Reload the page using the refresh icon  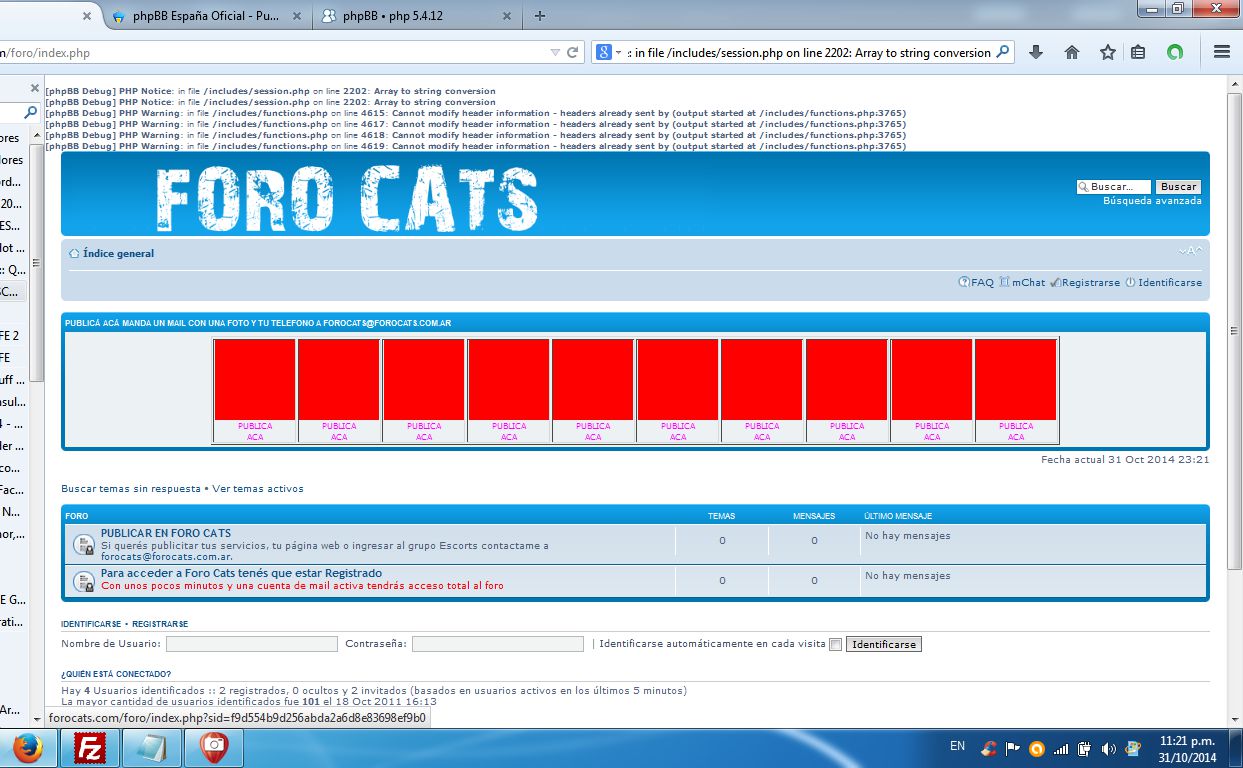click(573, 53)
